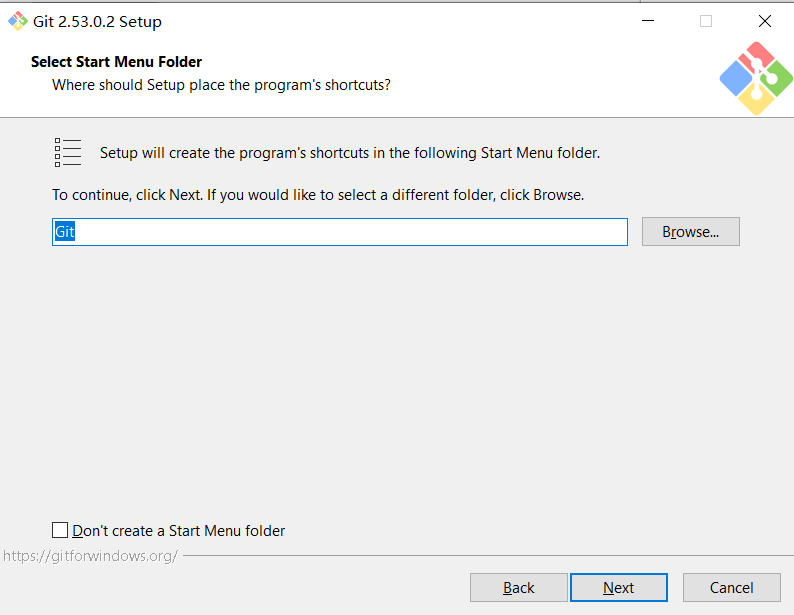Click the "Don't create a Start Menu folder" label text
This screenshot has height=615, width=794.
coord(179,531)
